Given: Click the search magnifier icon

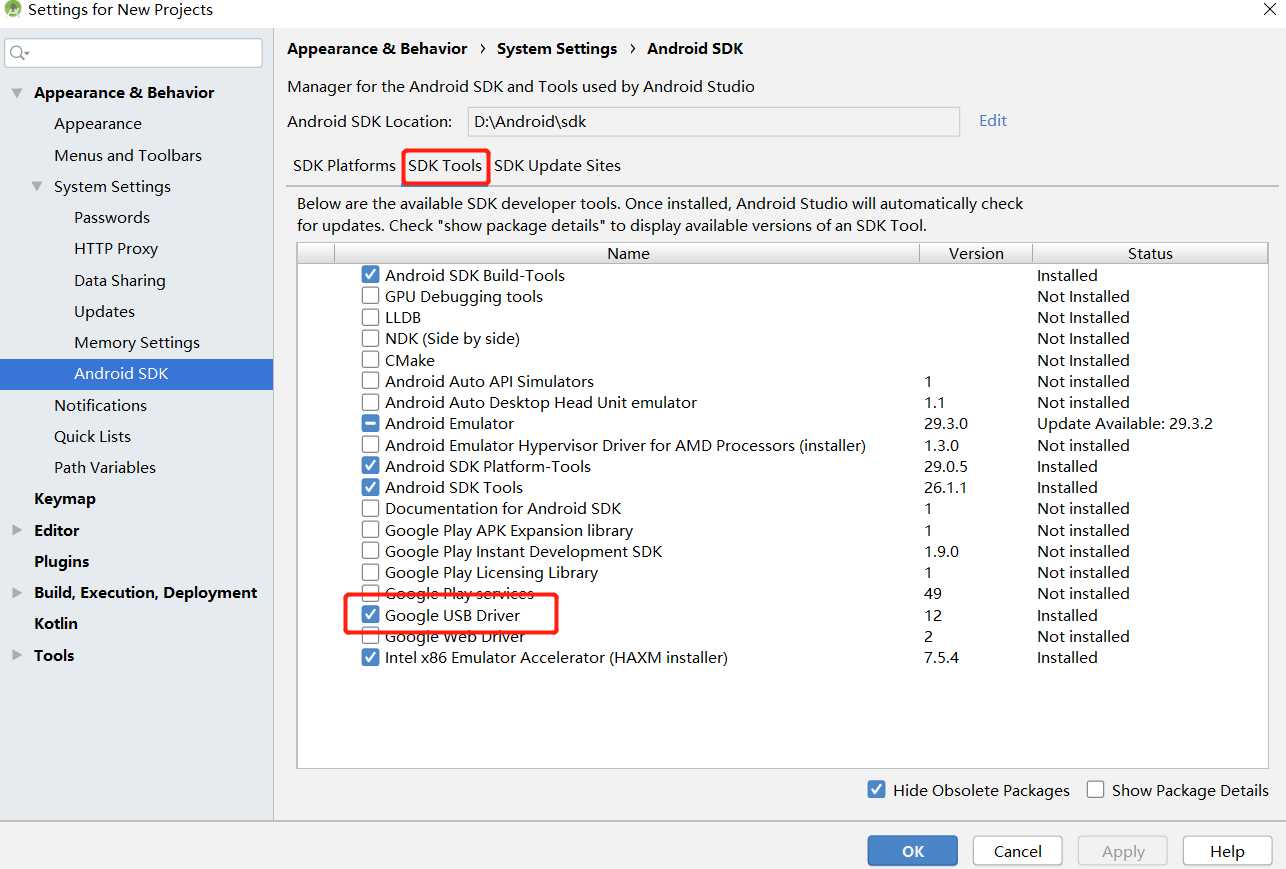Looking at the screenshot, I should [19, 53].
